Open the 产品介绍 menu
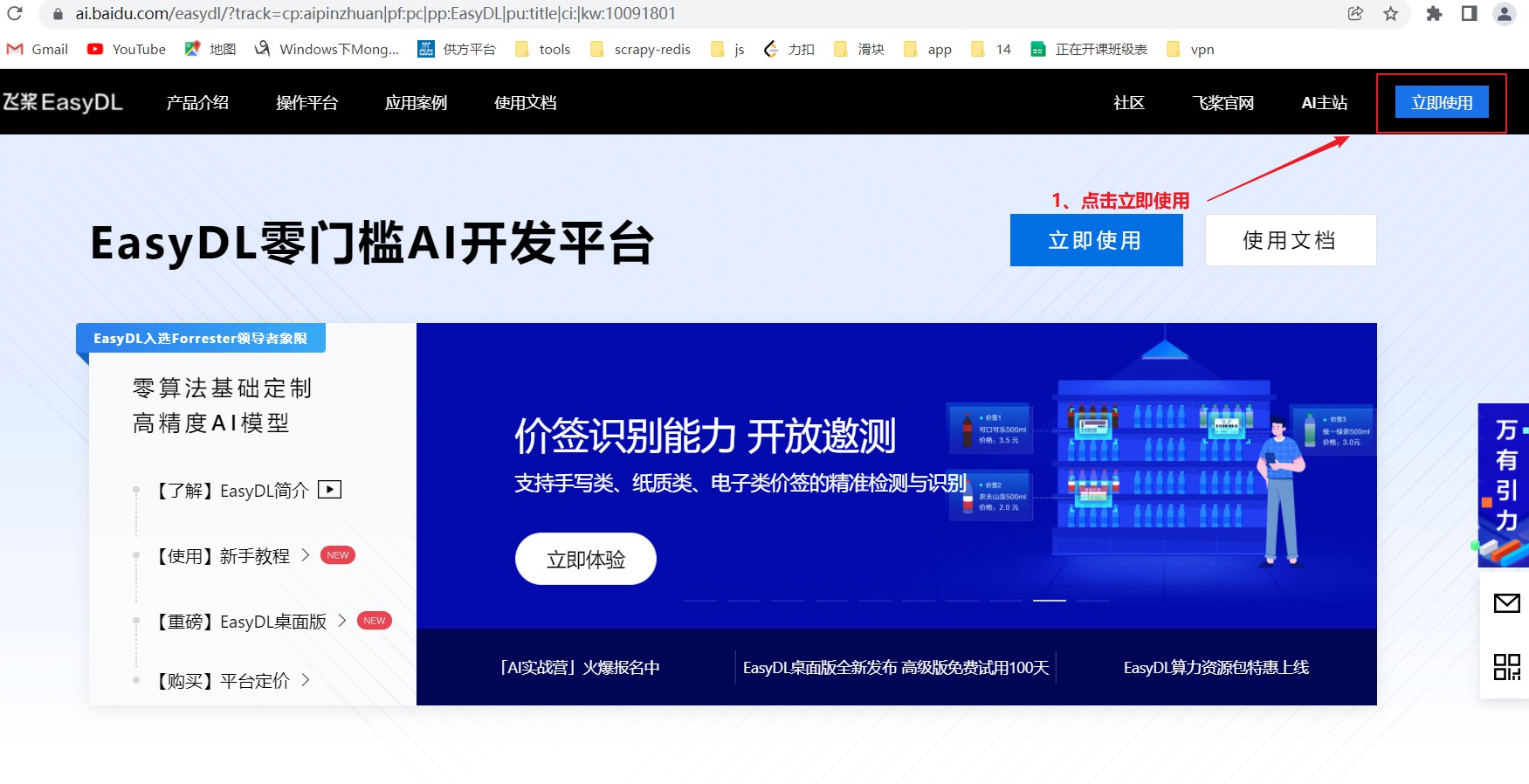 click(x=197, y=102)
